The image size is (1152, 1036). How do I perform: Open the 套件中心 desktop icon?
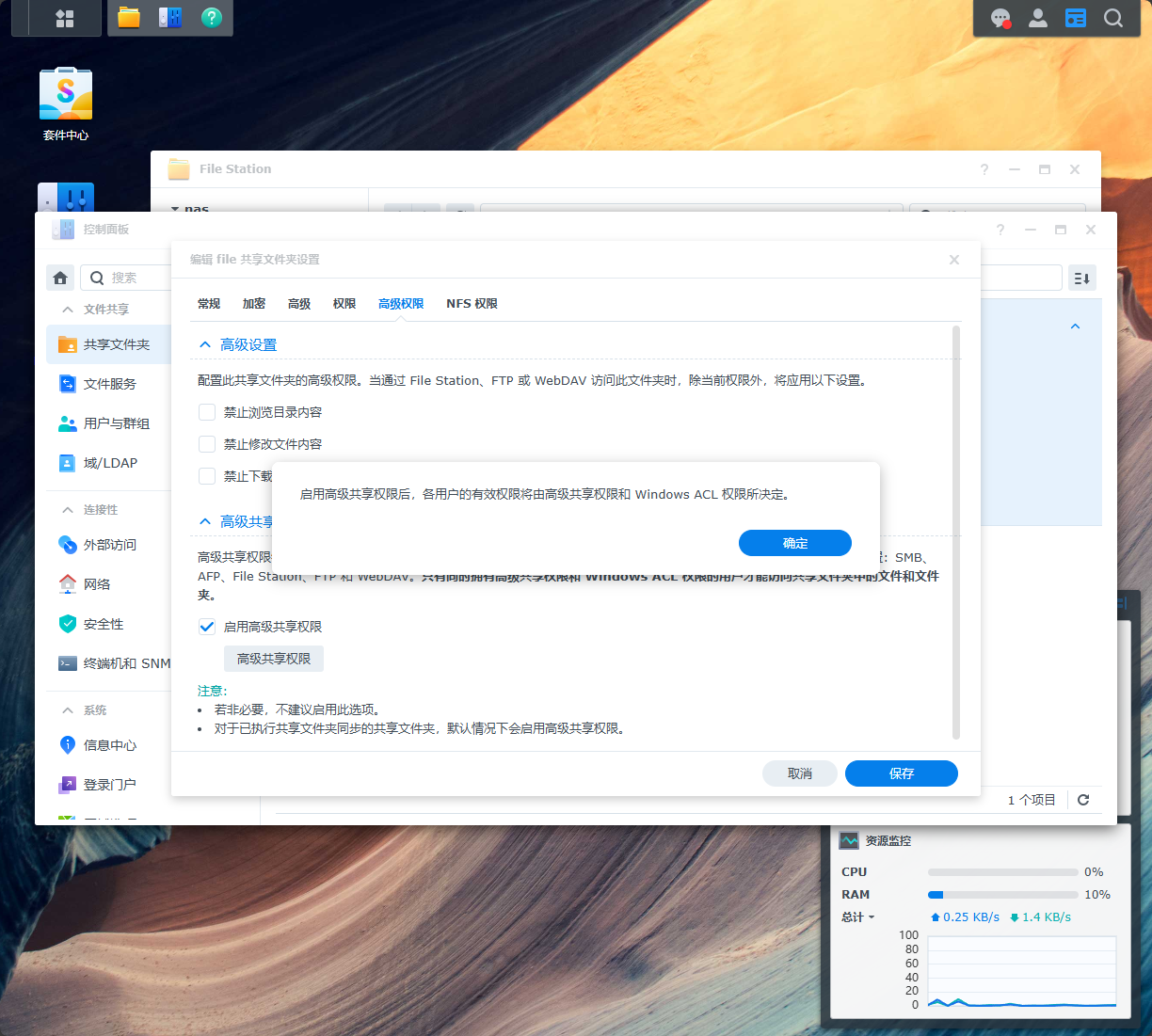[66, 104]
